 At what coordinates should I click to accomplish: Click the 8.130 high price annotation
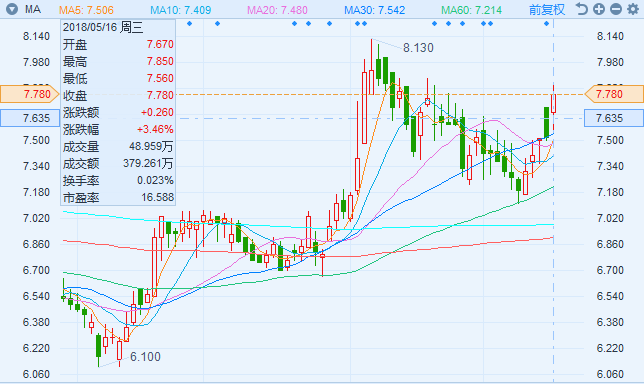point(418,48)
